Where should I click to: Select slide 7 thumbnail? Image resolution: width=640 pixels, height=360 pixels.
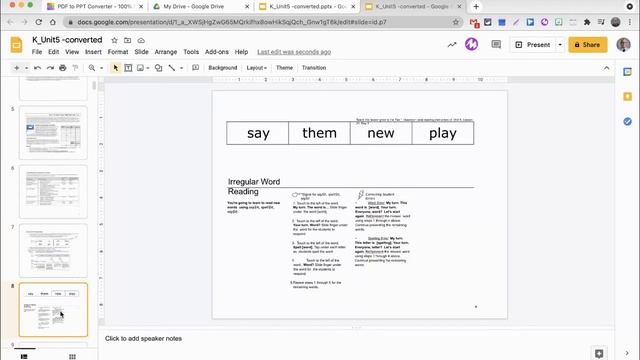[53, 251]
